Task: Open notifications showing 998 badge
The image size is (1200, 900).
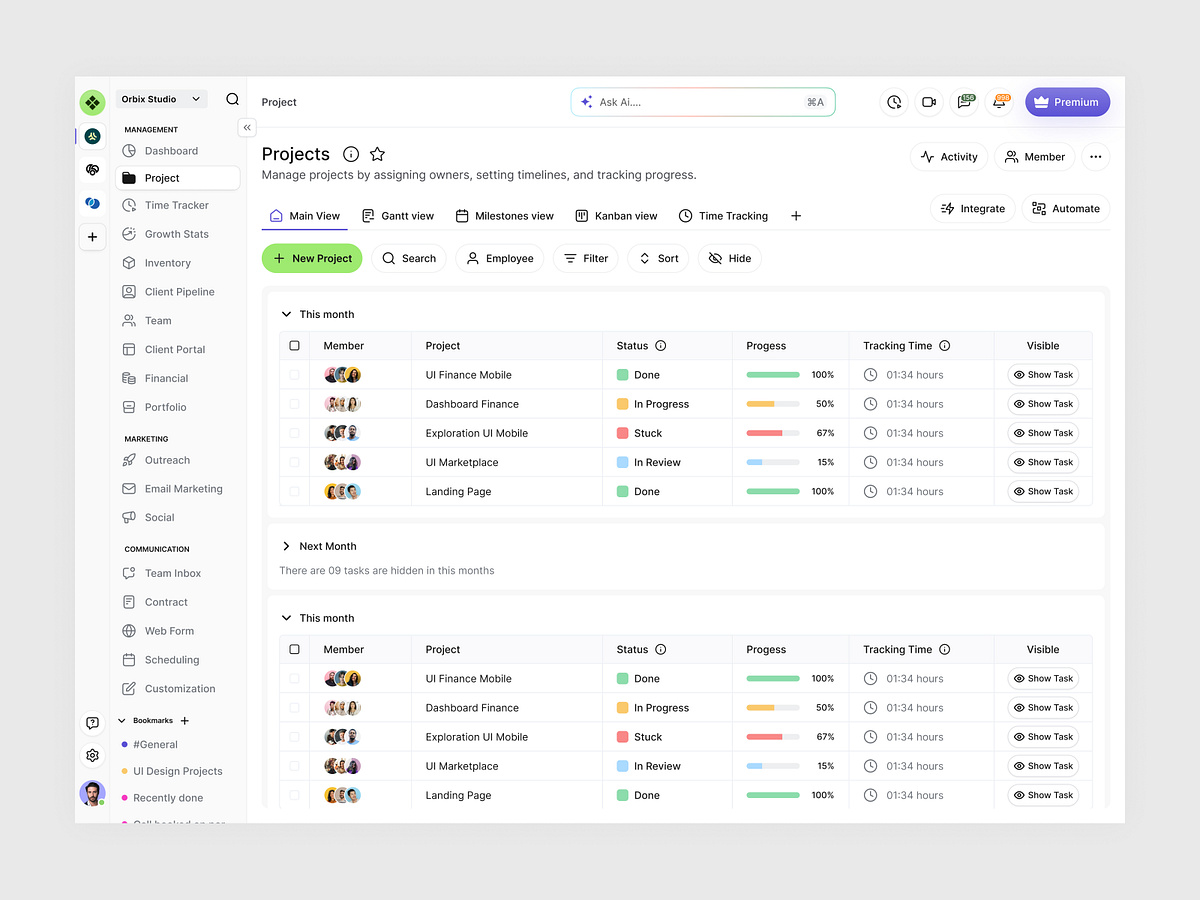Action: pyautogui.click(x=1000, y=102)
